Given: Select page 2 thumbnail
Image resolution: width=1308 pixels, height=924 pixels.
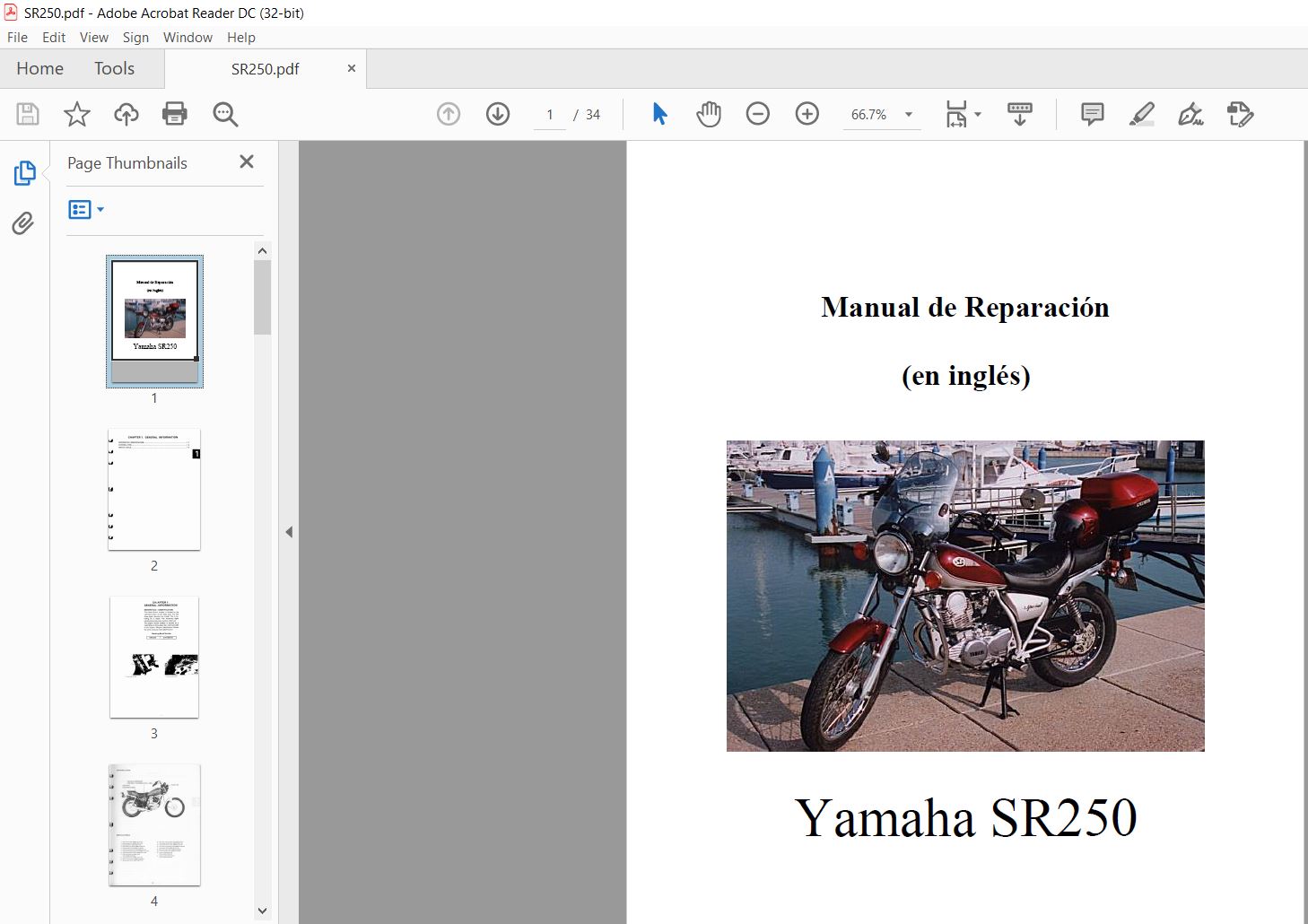Looking at the screenshot, I should (154, 490).
